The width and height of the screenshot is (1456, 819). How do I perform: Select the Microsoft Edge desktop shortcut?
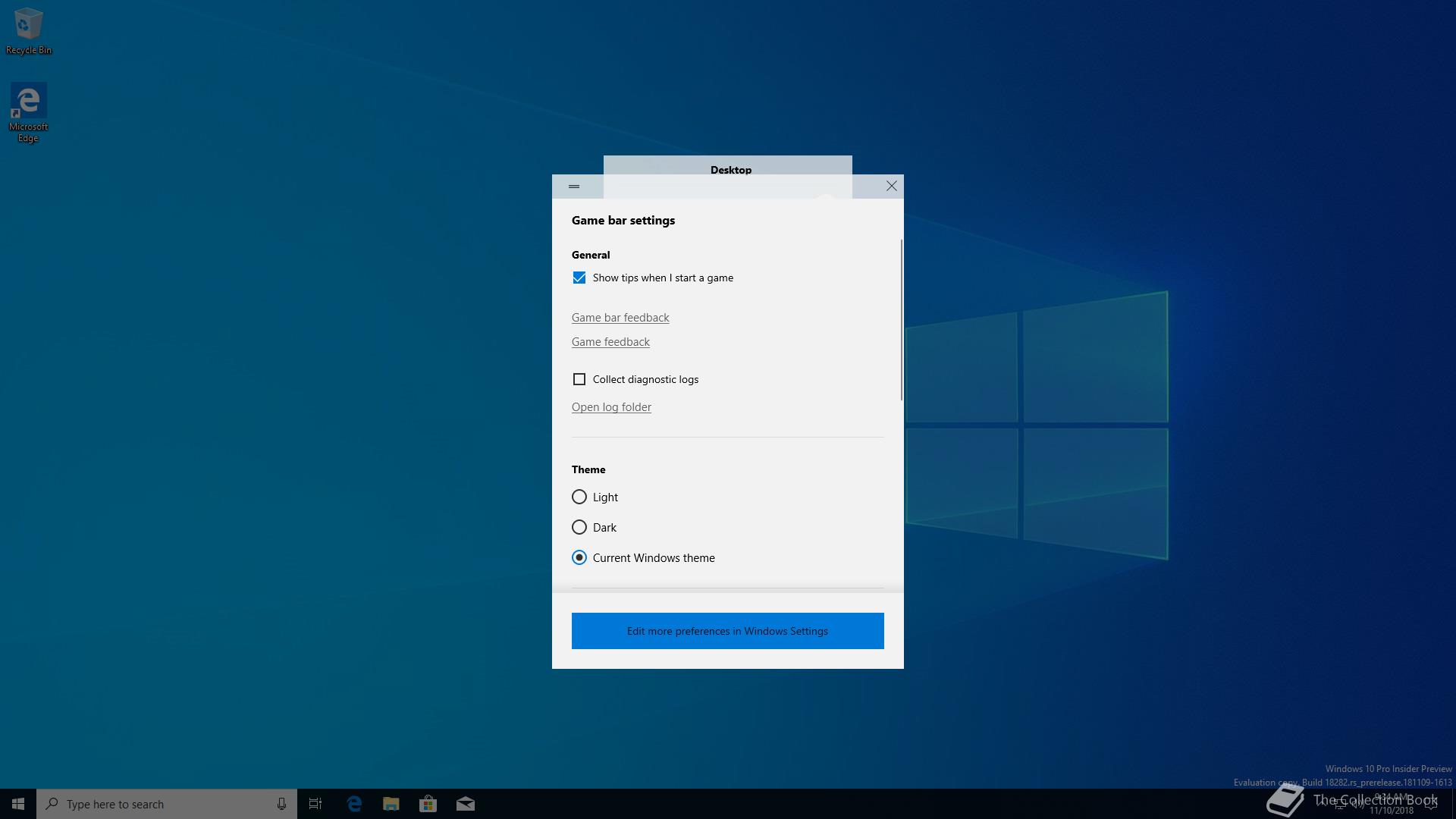tap(28, 113)
